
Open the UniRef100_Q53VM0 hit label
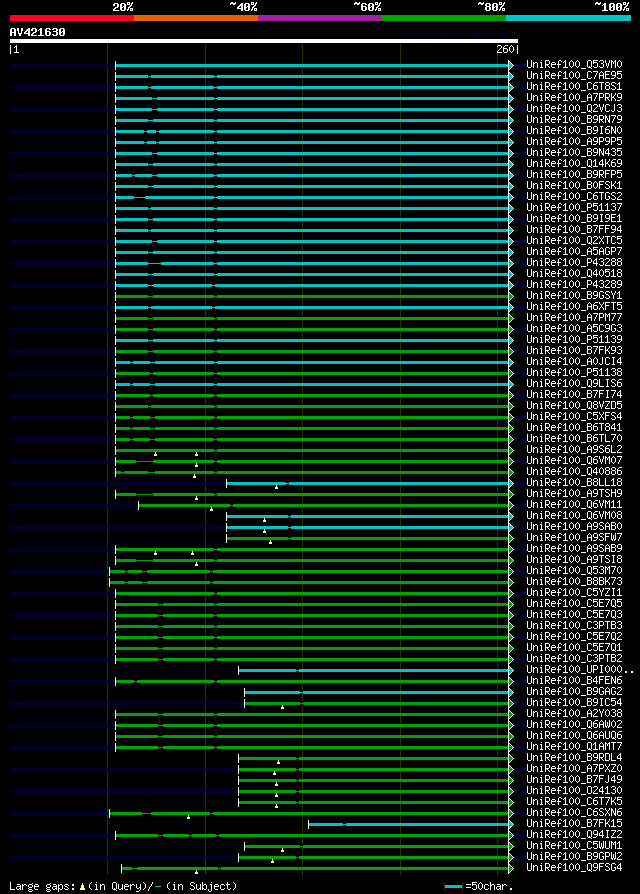[574, 64]
